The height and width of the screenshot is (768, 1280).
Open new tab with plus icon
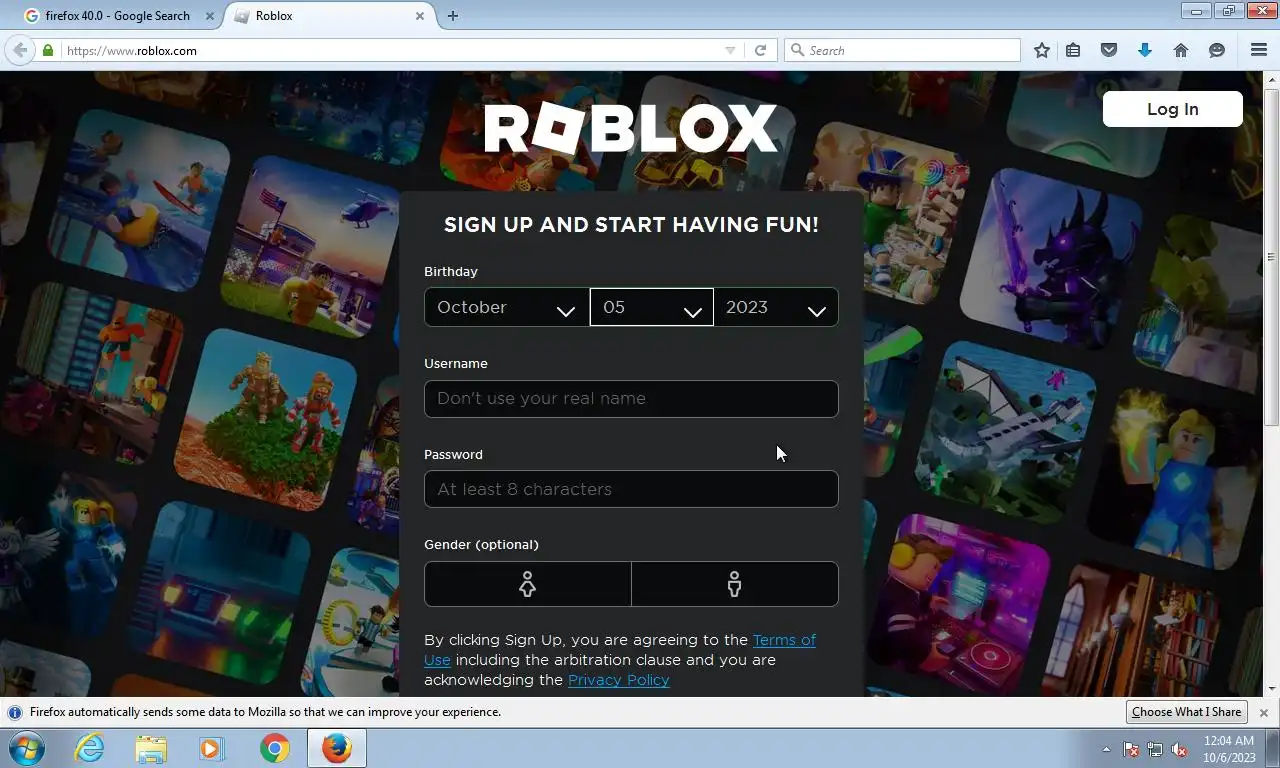click(453, 16)
